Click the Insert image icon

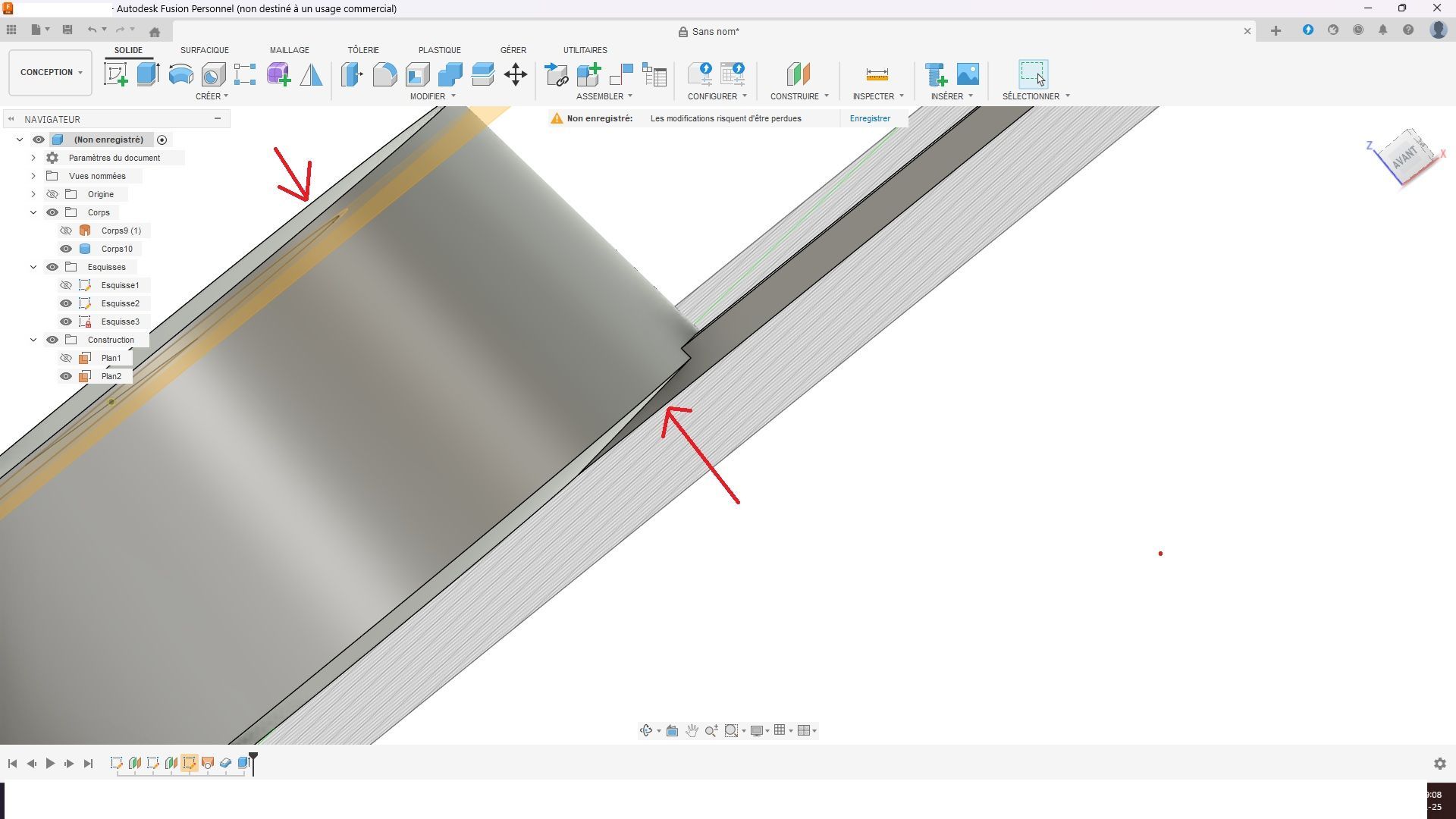[968, 74]
